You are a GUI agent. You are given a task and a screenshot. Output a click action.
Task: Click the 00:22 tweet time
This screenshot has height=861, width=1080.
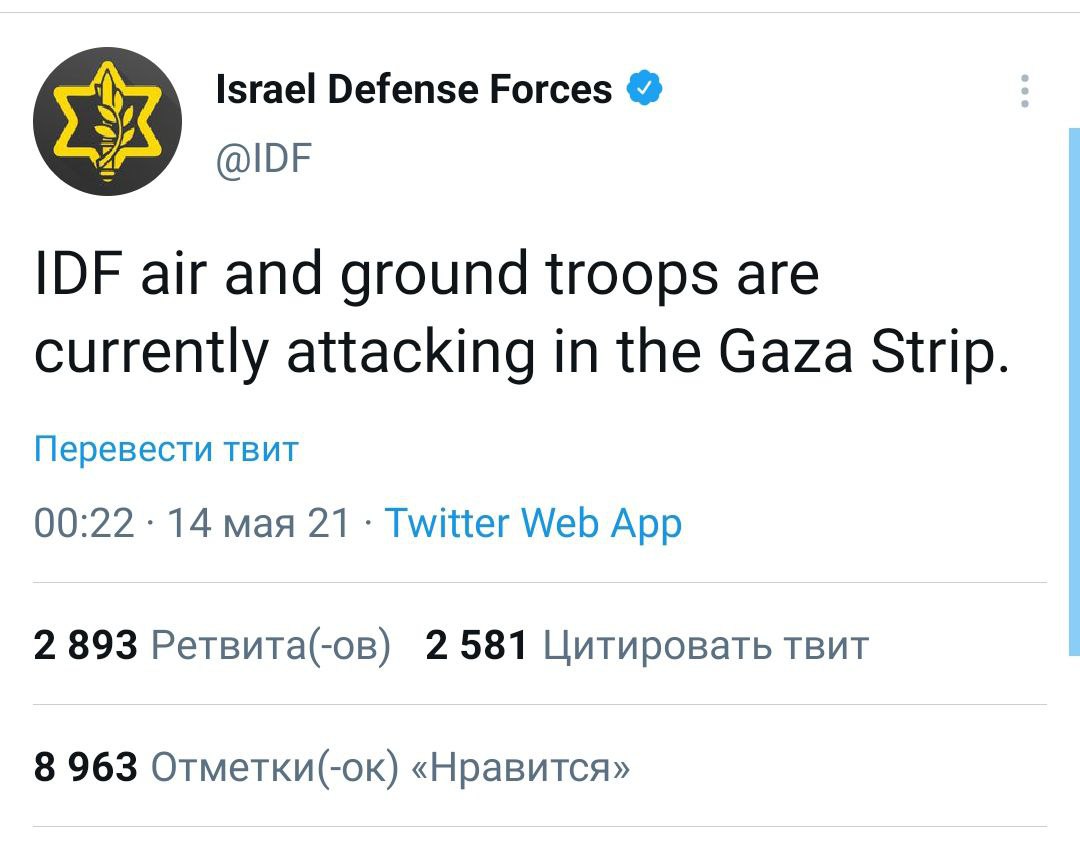click(84, 523)
